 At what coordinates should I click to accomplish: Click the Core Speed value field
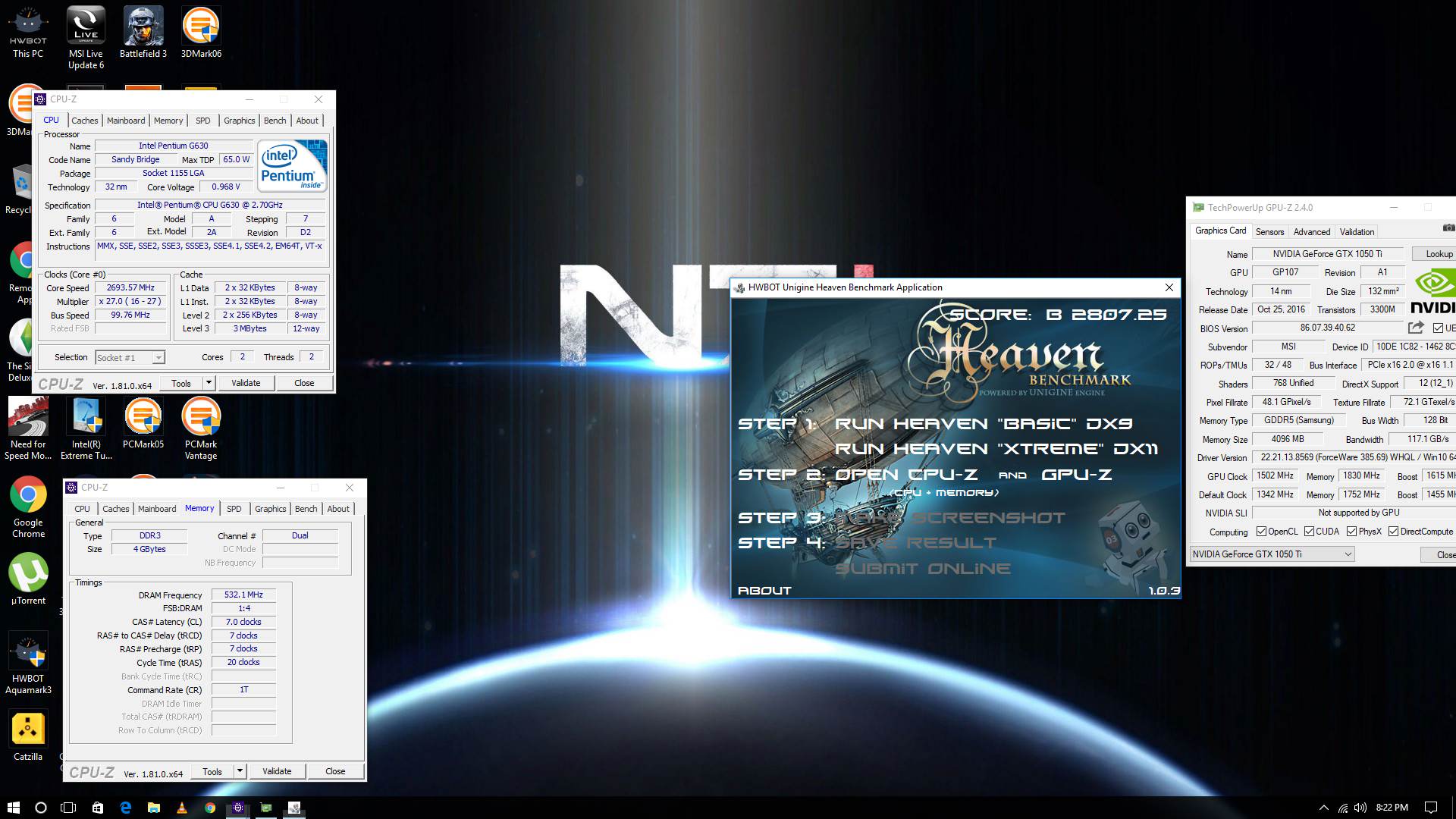click(130, 288)
